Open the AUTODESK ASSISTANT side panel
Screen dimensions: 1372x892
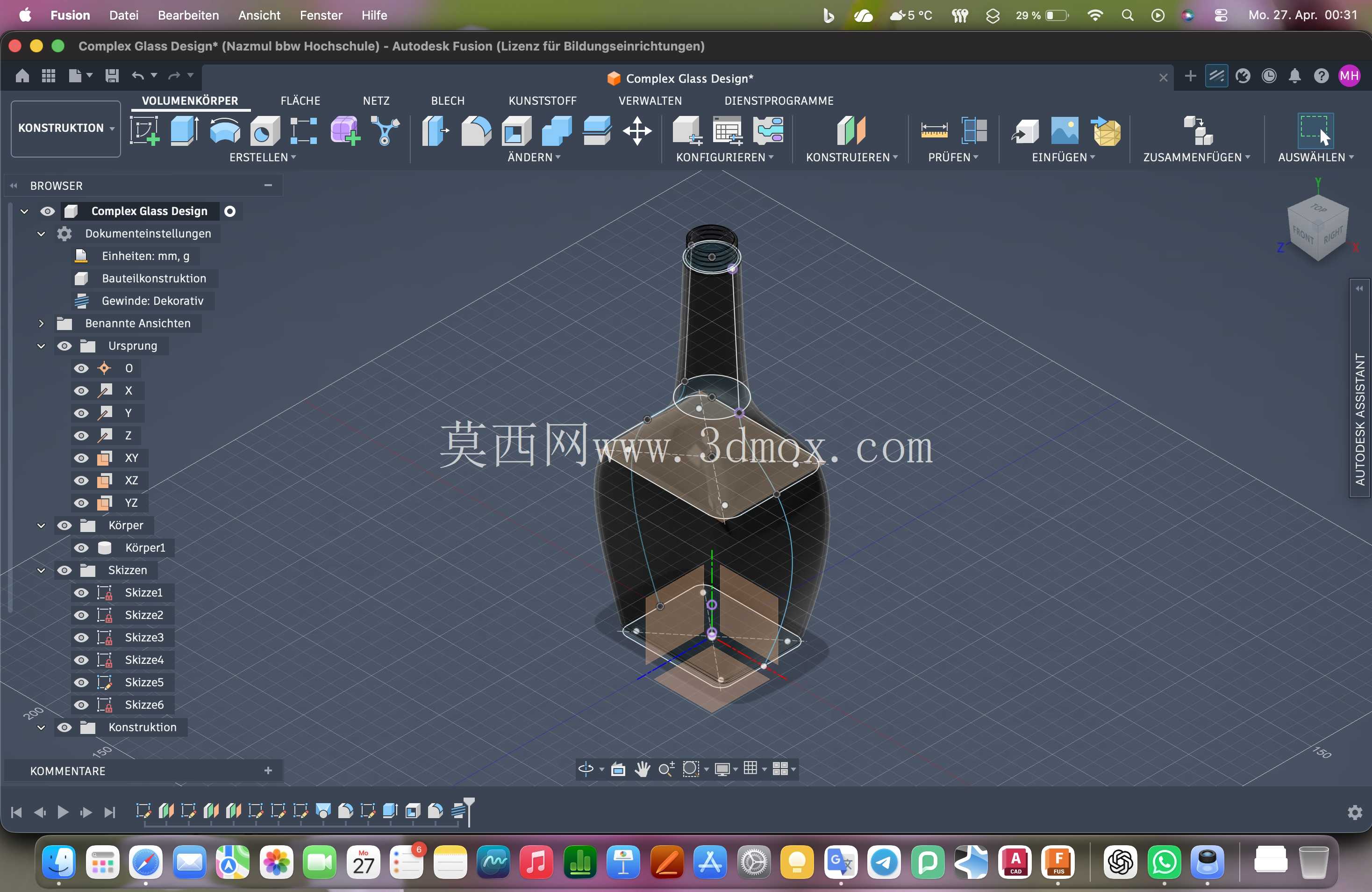point(1360,388)
